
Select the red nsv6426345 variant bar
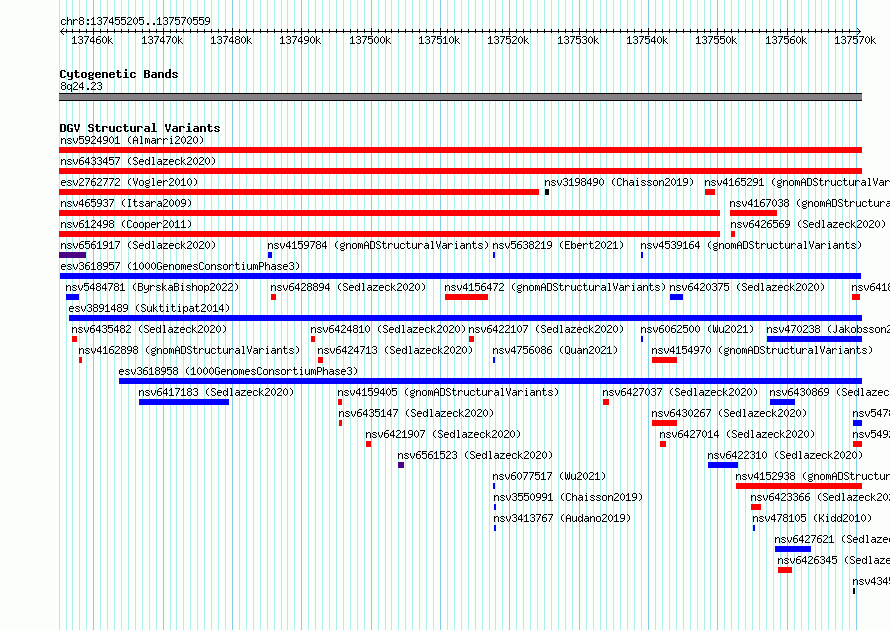(785, 570)
